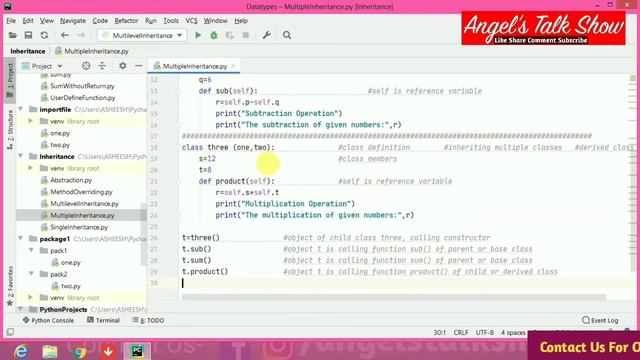
Task: Click the Collapse All icon in Project panel
Action: tap(102, 66)
